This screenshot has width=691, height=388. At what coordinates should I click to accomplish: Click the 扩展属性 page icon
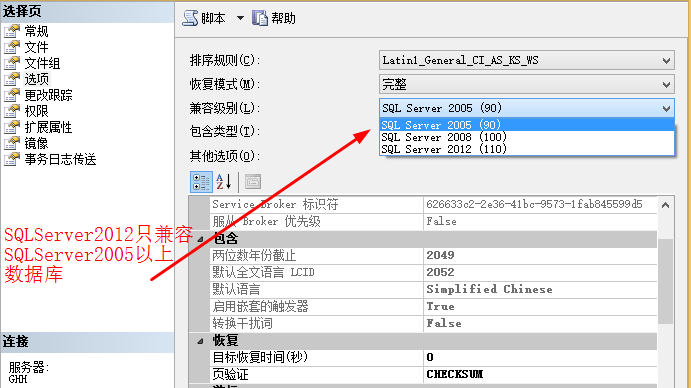pos(12,127)
